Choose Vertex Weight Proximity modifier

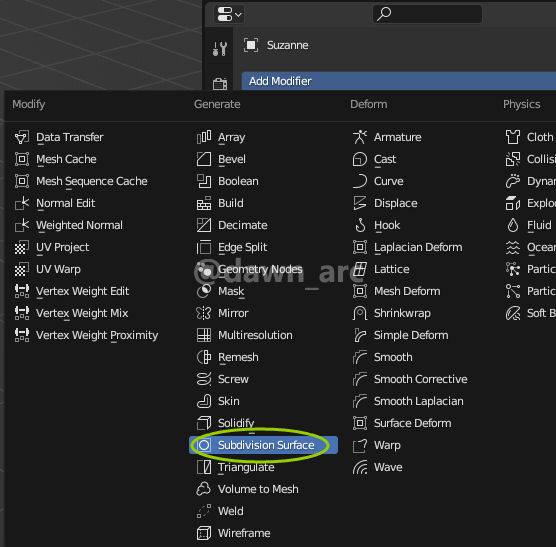tap(96, 335)
